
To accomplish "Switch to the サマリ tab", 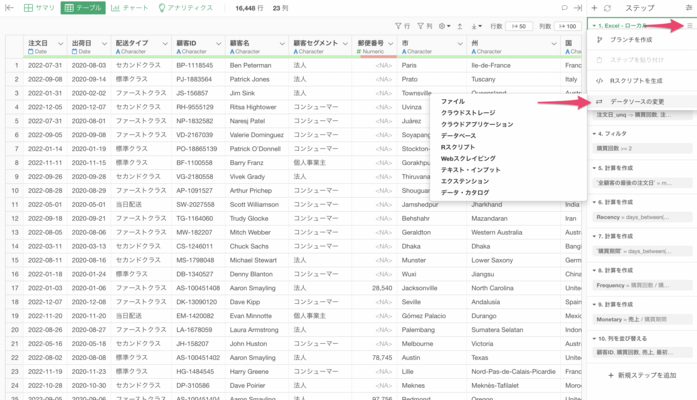I will coord(39,8).
